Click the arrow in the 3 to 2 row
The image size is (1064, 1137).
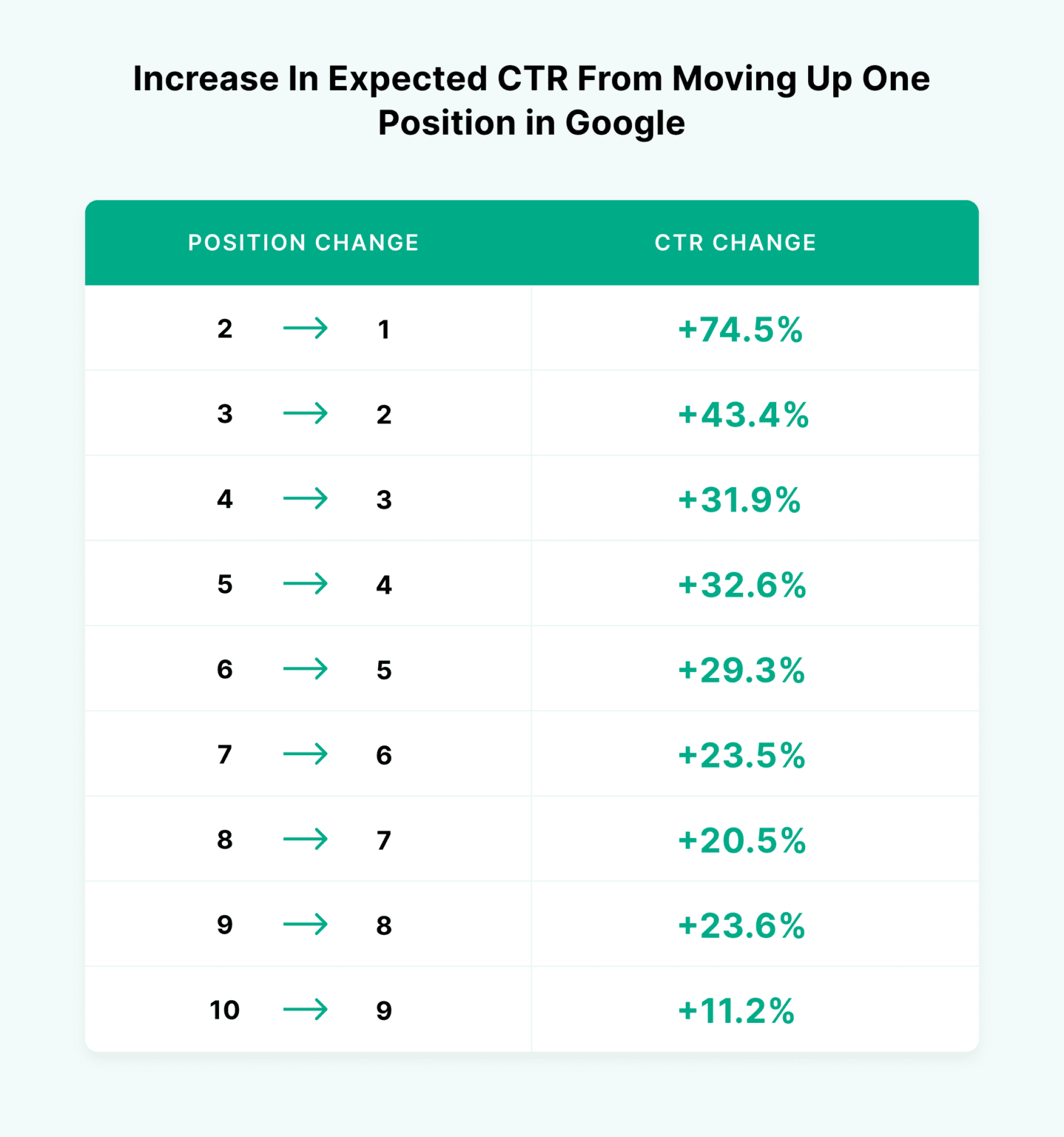click(305, 413)
